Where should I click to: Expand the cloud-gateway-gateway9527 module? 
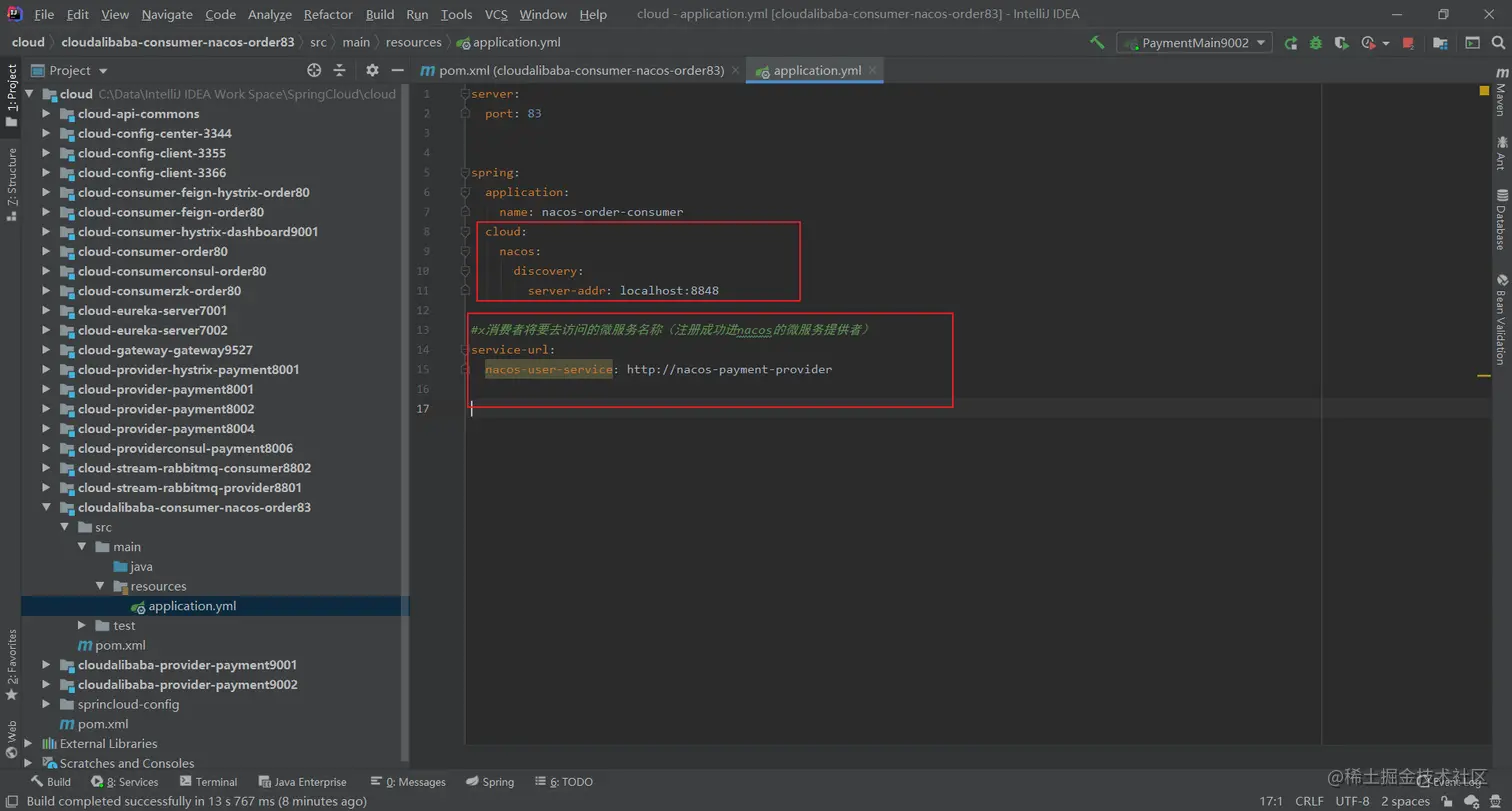point(46,350)
